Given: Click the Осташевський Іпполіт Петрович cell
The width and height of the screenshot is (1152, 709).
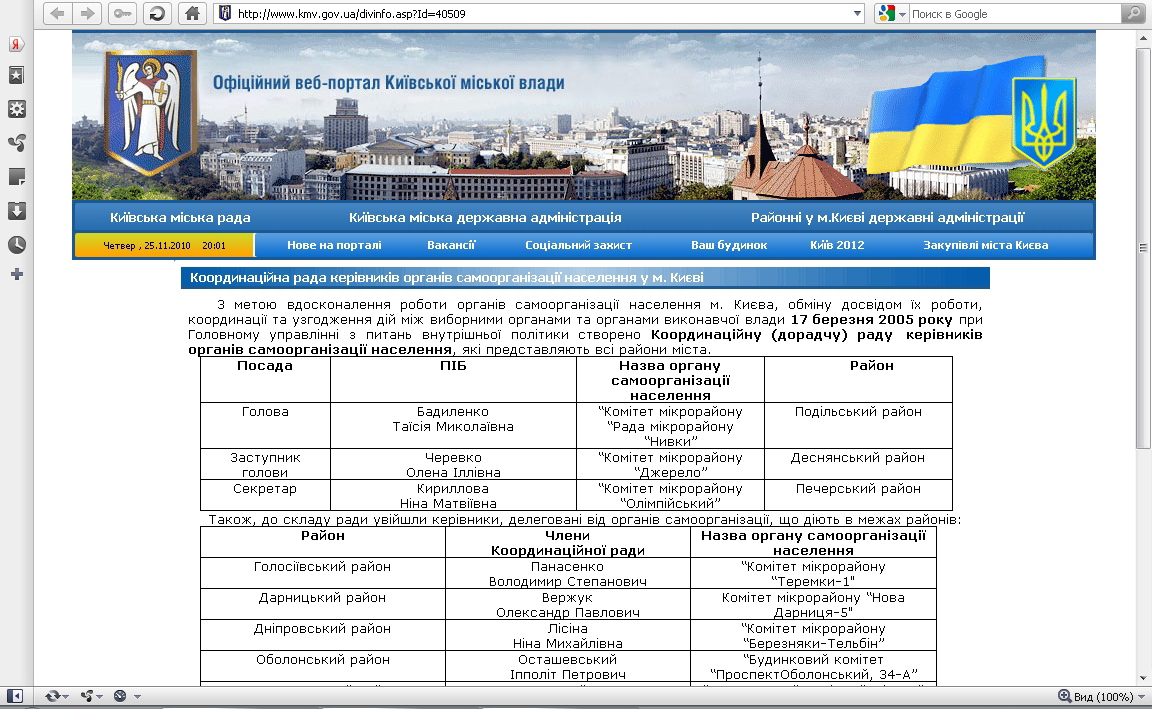Looking at the screenshot, I should (568, 666).
